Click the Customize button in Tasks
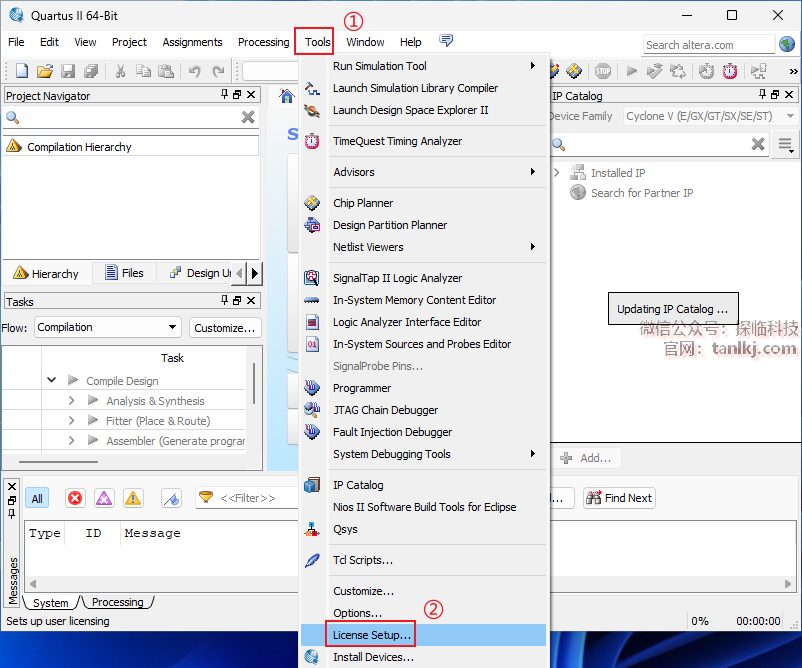802x668 pixels. [225, 327]
